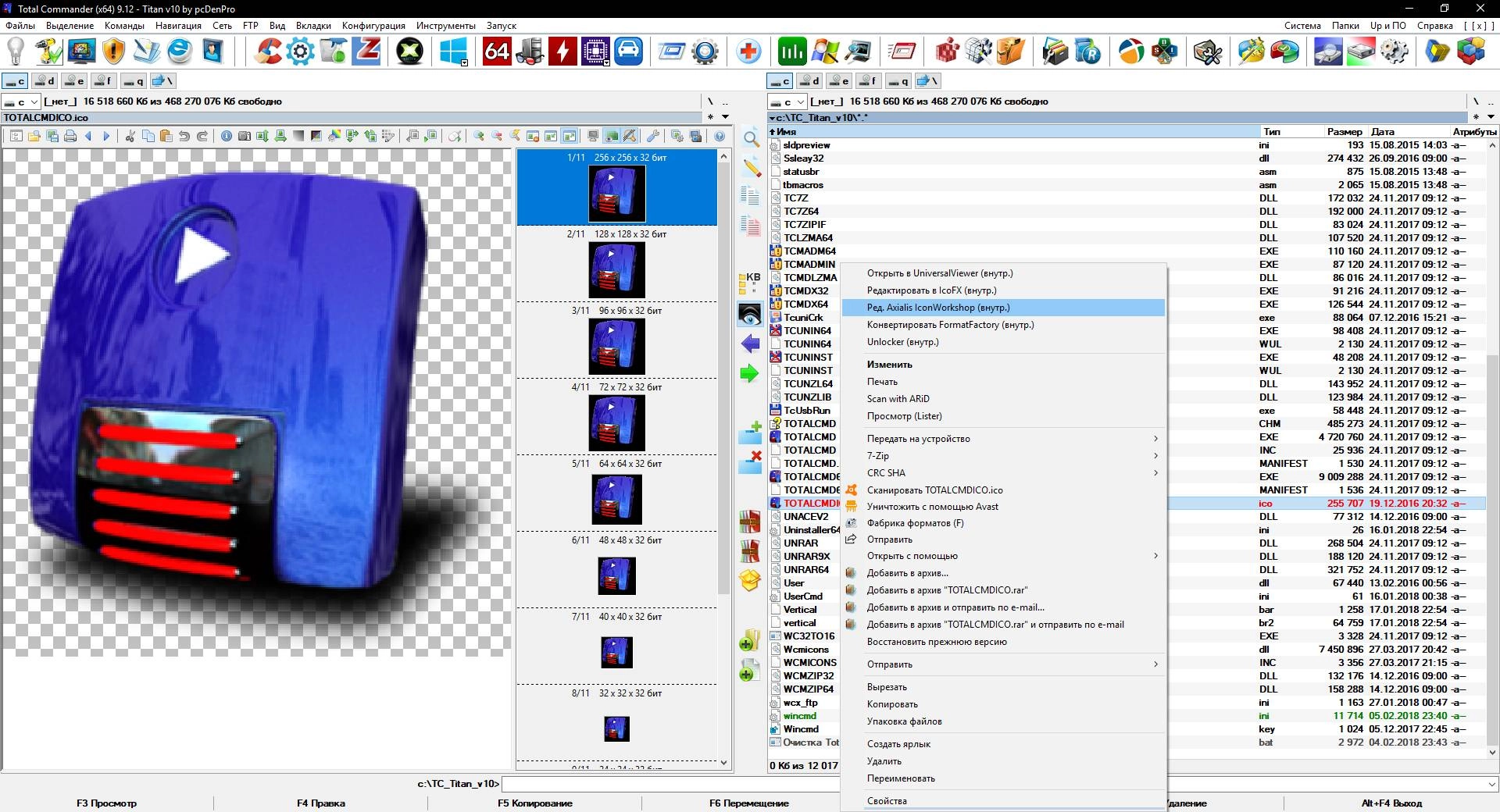The image size is (1500, 812).
Task: Click the red lightning bolt icon
Action: click(x=562, y=52)
